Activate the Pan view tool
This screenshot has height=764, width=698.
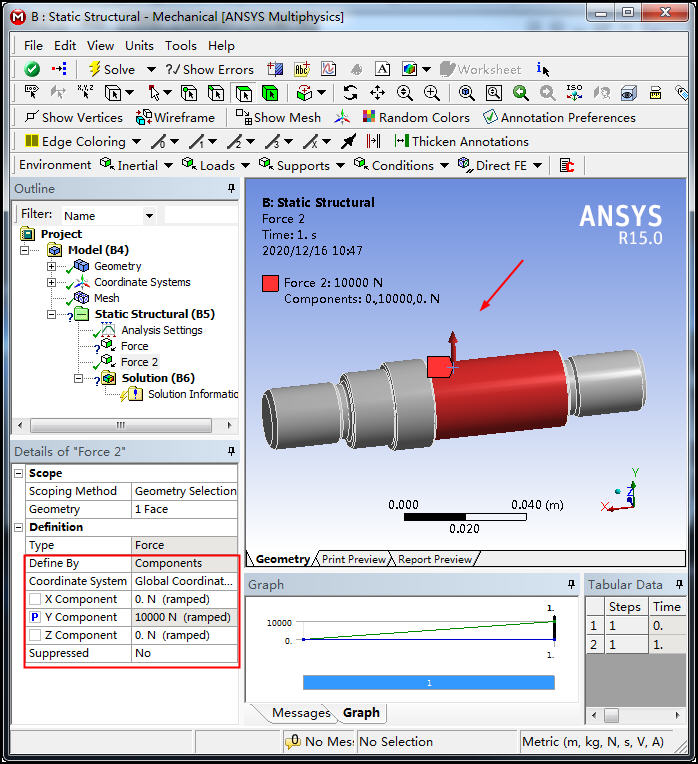point(377,93)
